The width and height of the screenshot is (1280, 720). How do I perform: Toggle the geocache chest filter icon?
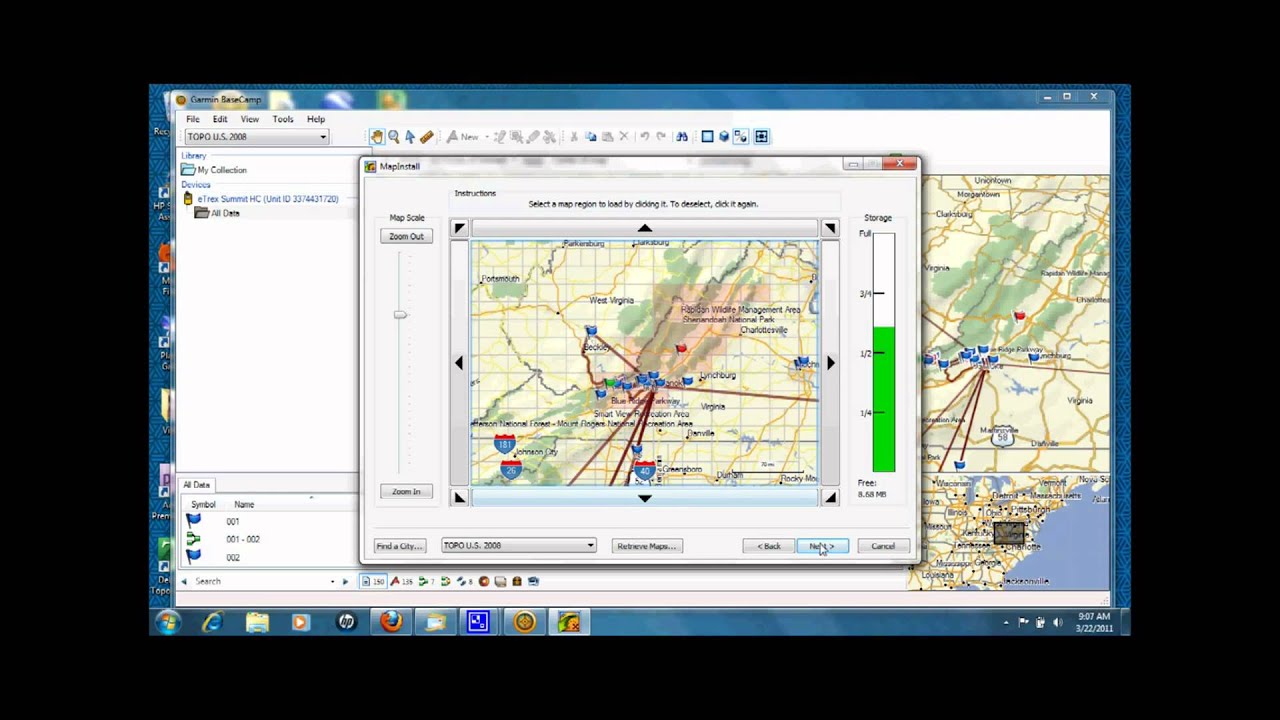[x=517, y=581]
